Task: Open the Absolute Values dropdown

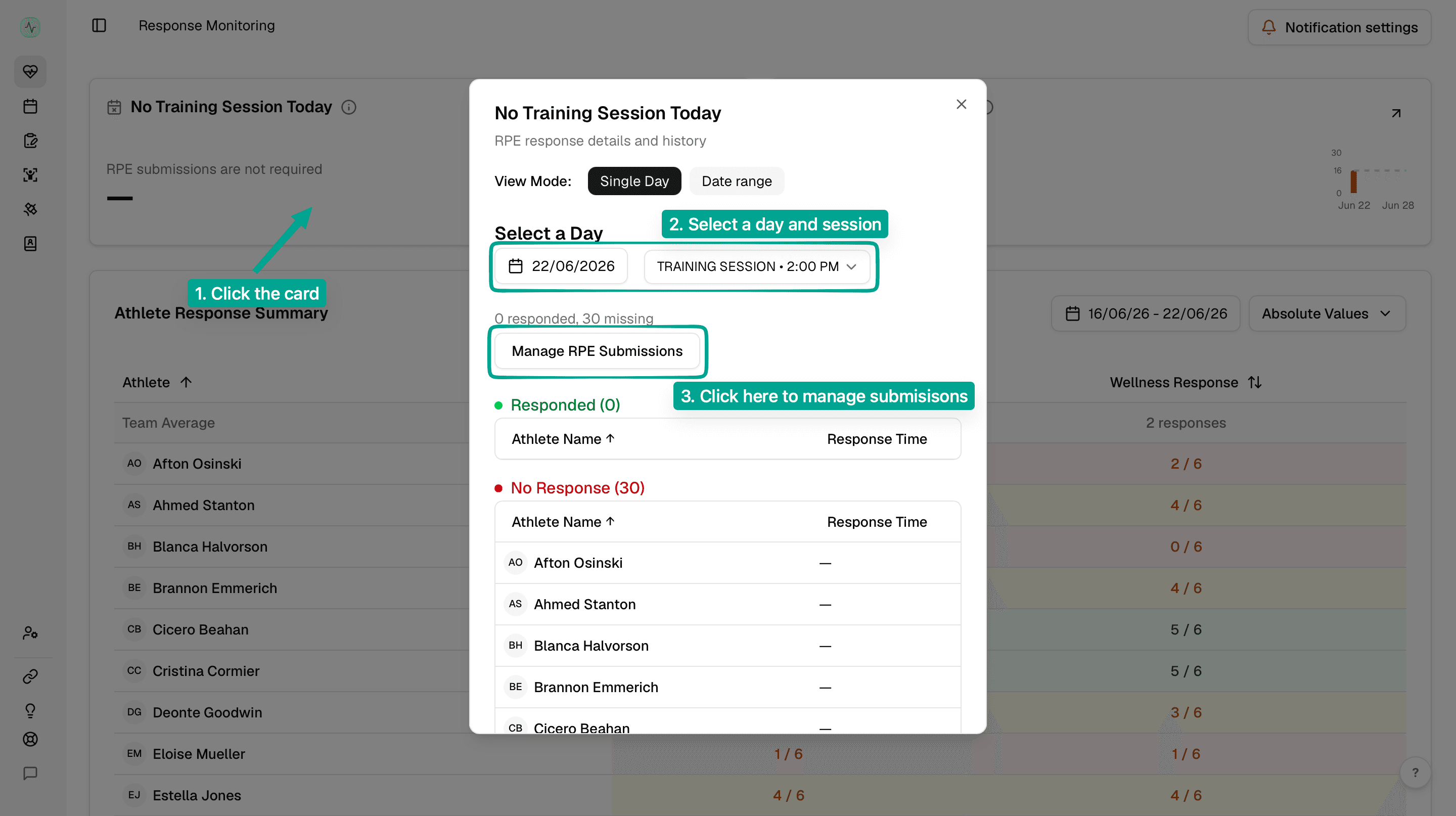Action: (x=1327, y=313)
